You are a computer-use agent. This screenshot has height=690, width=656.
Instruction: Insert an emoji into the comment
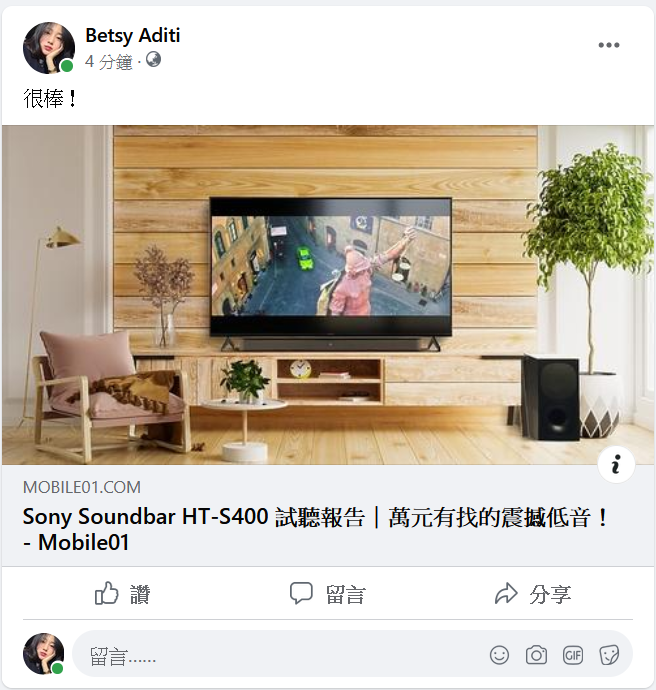[499, 655]
